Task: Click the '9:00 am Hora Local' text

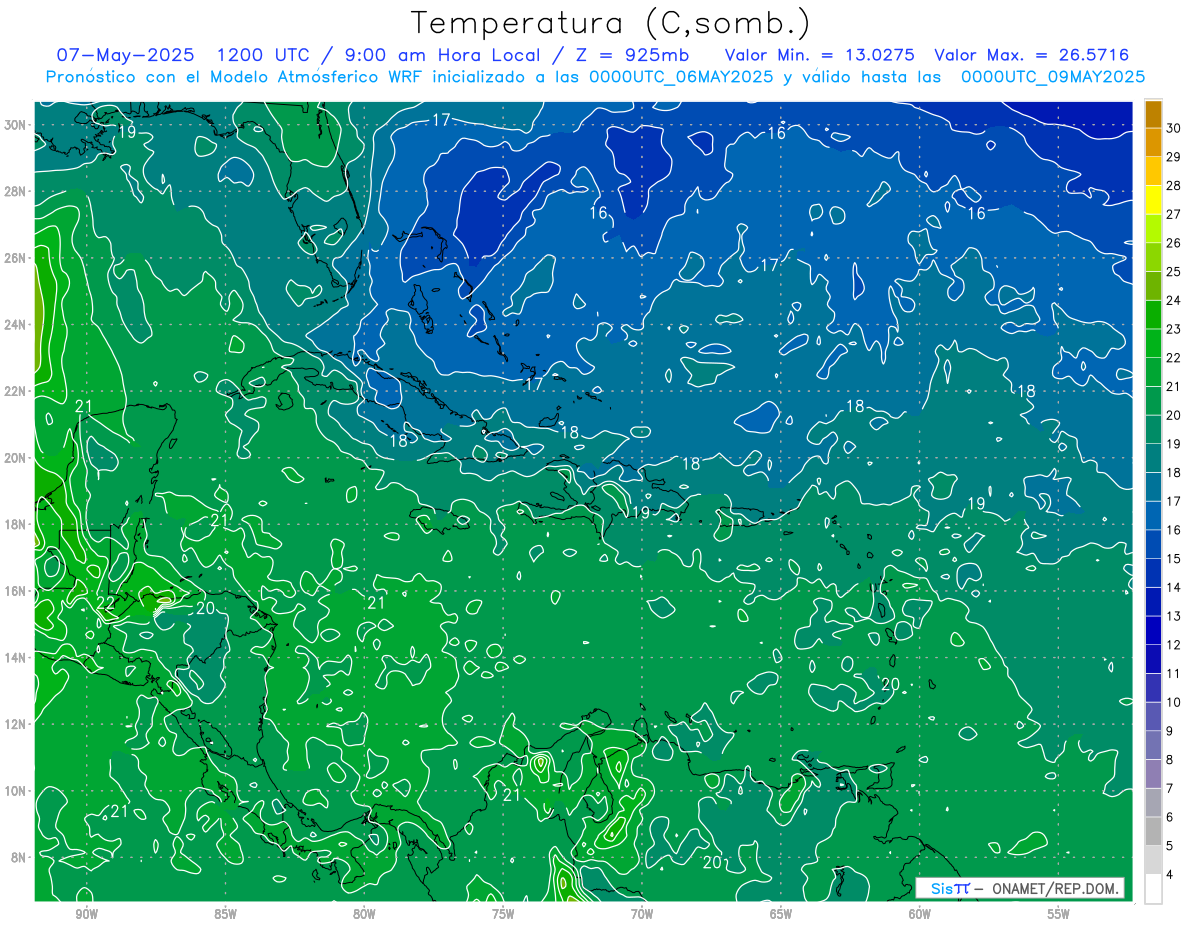Action: coord(440,55)
